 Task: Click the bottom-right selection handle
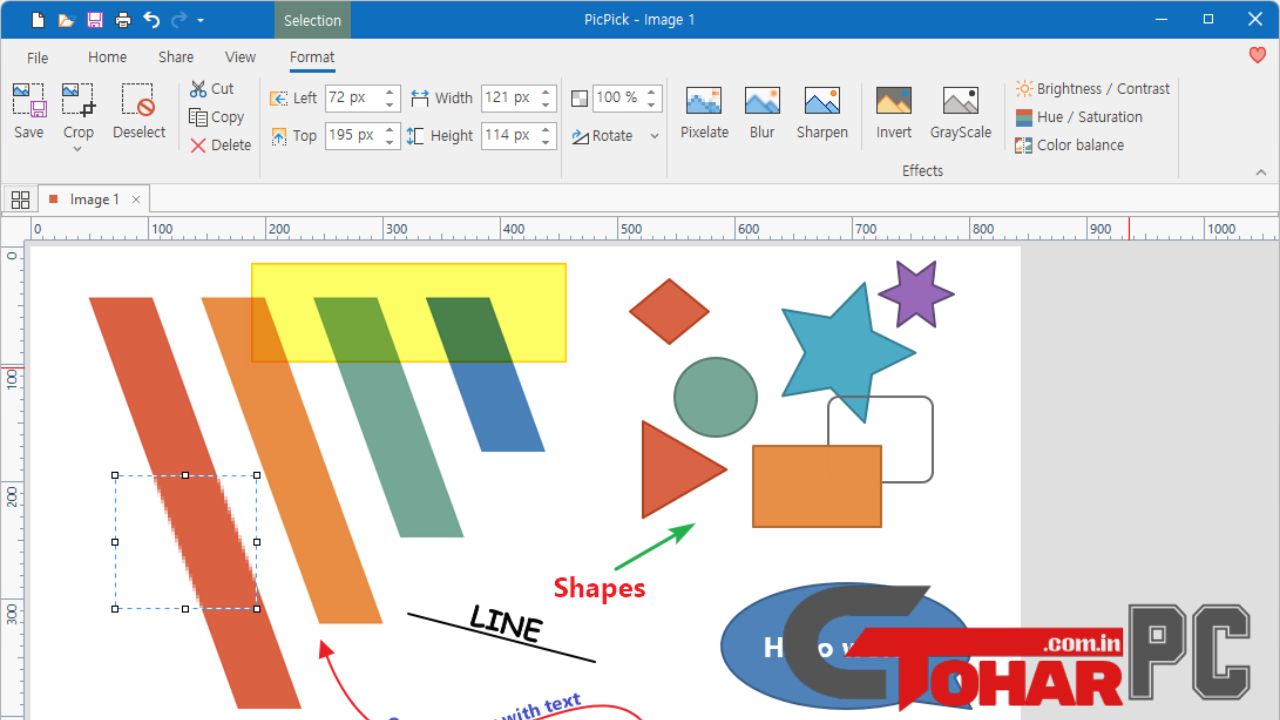coord(257,608)
